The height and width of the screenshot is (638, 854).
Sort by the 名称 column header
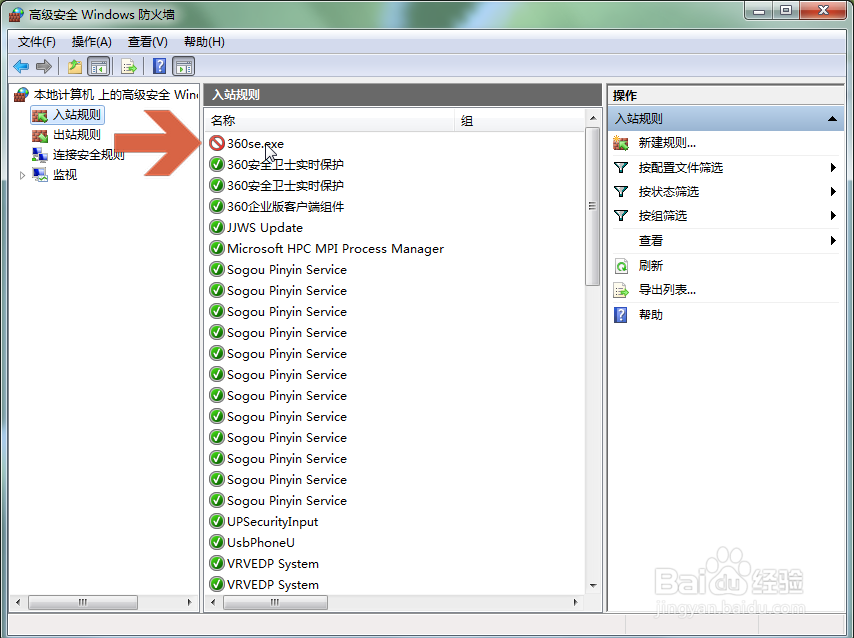point(330,120)
